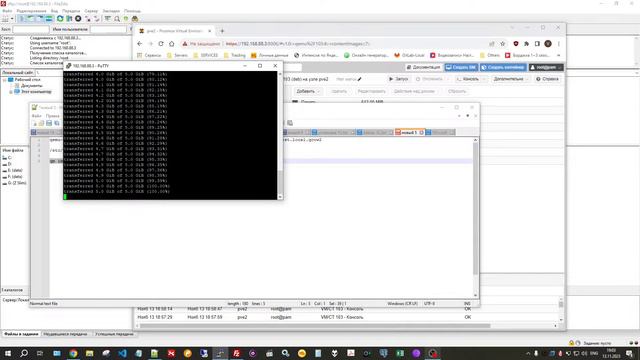Click Chrome back navigation arrow
Screen dimensions: 640x360
click(140, 44)
